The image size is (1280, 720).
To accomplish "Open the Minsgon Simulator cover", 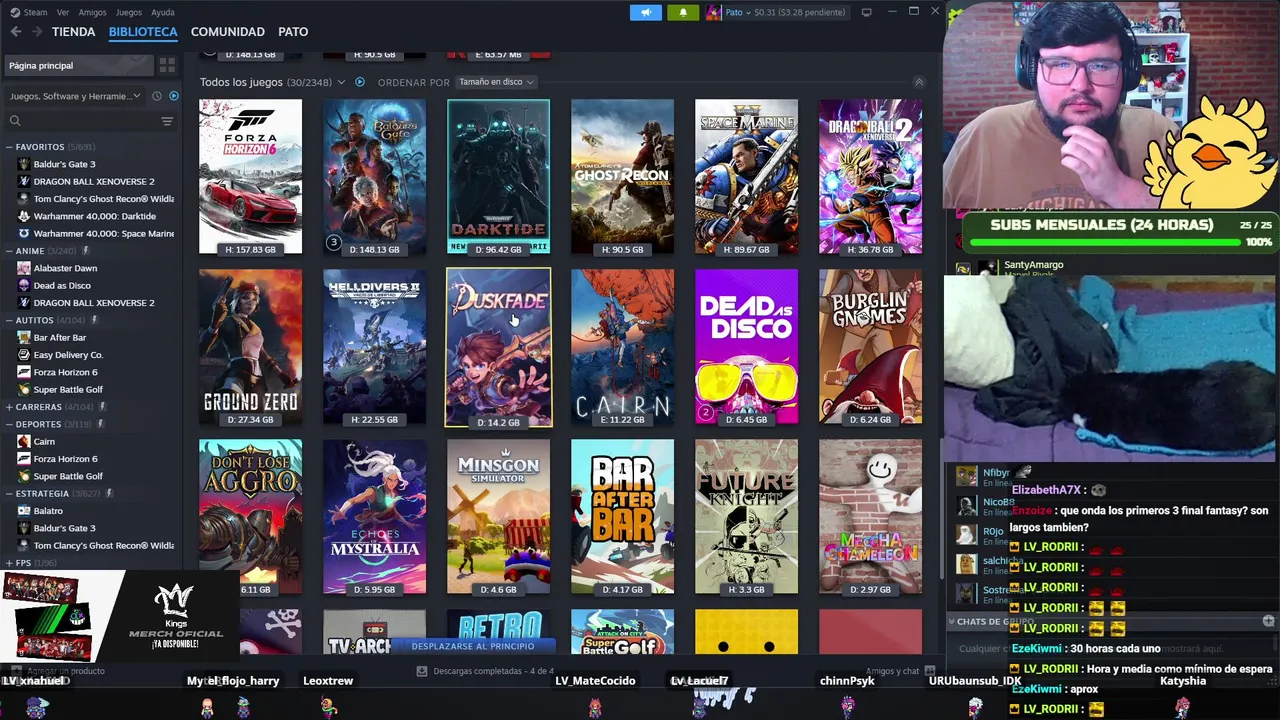I will pyautogui.click(x=498, y=516).
